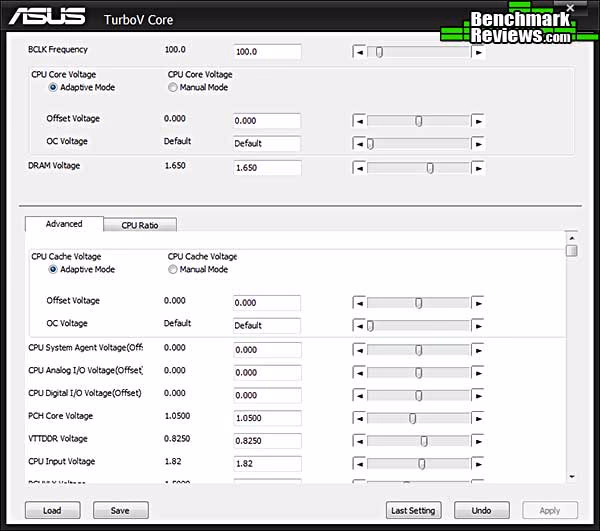Decrease CPU Core OC Voltage left arrow

pos(359,144)
